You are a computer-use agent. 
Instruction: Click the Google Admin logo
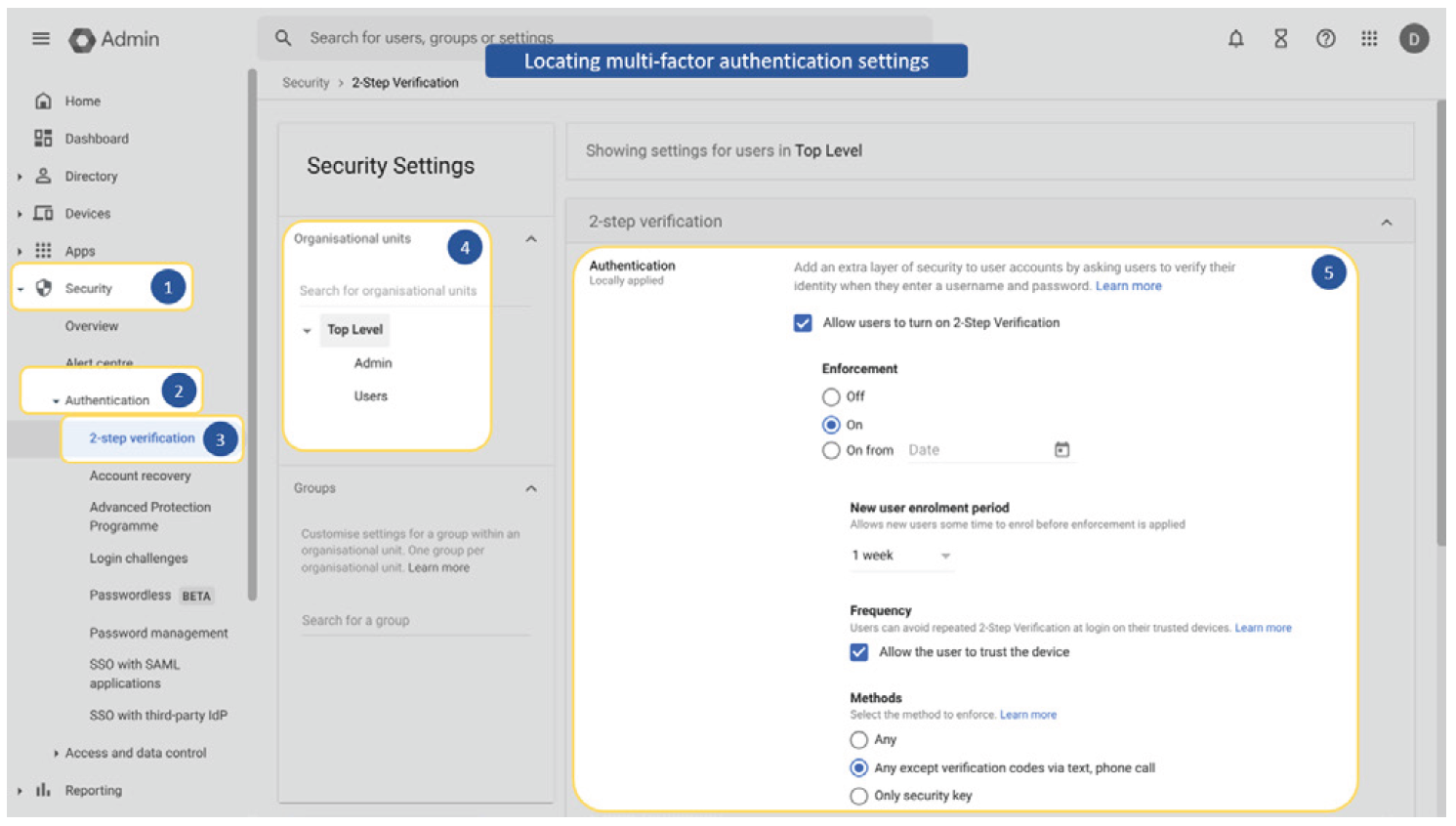[114, 39]
